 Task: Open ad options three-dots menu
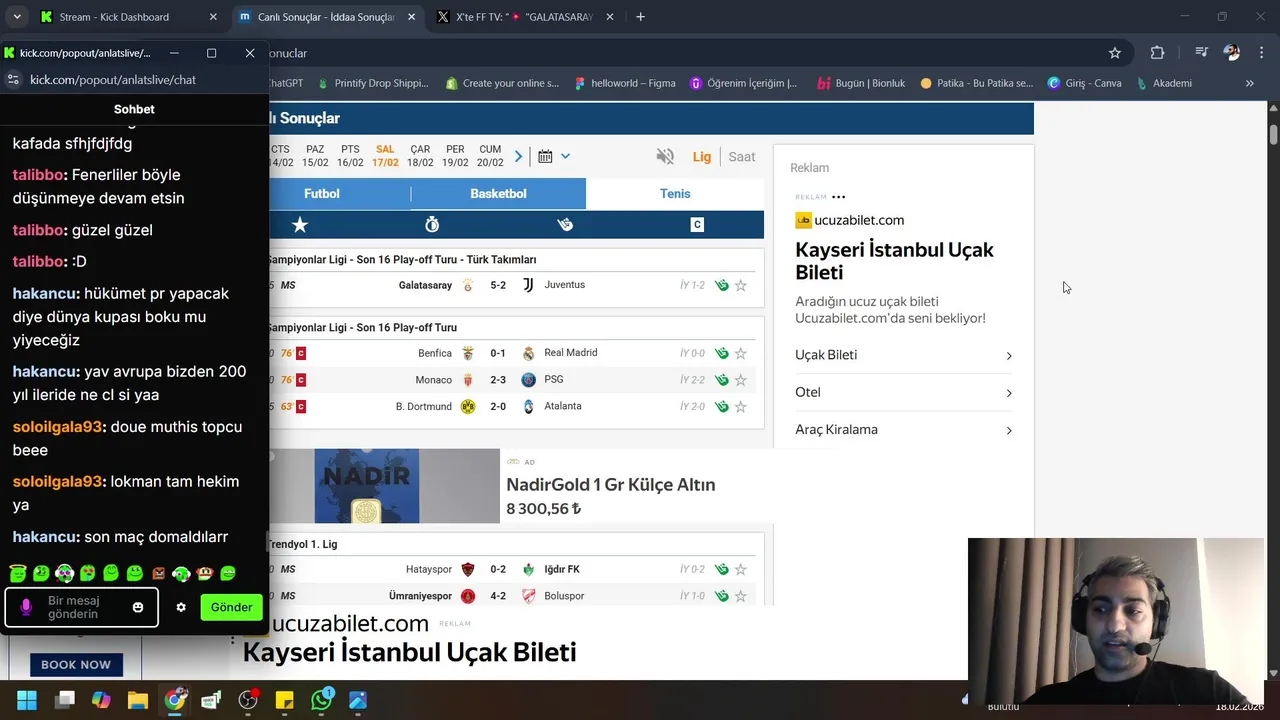coord(839,197)
